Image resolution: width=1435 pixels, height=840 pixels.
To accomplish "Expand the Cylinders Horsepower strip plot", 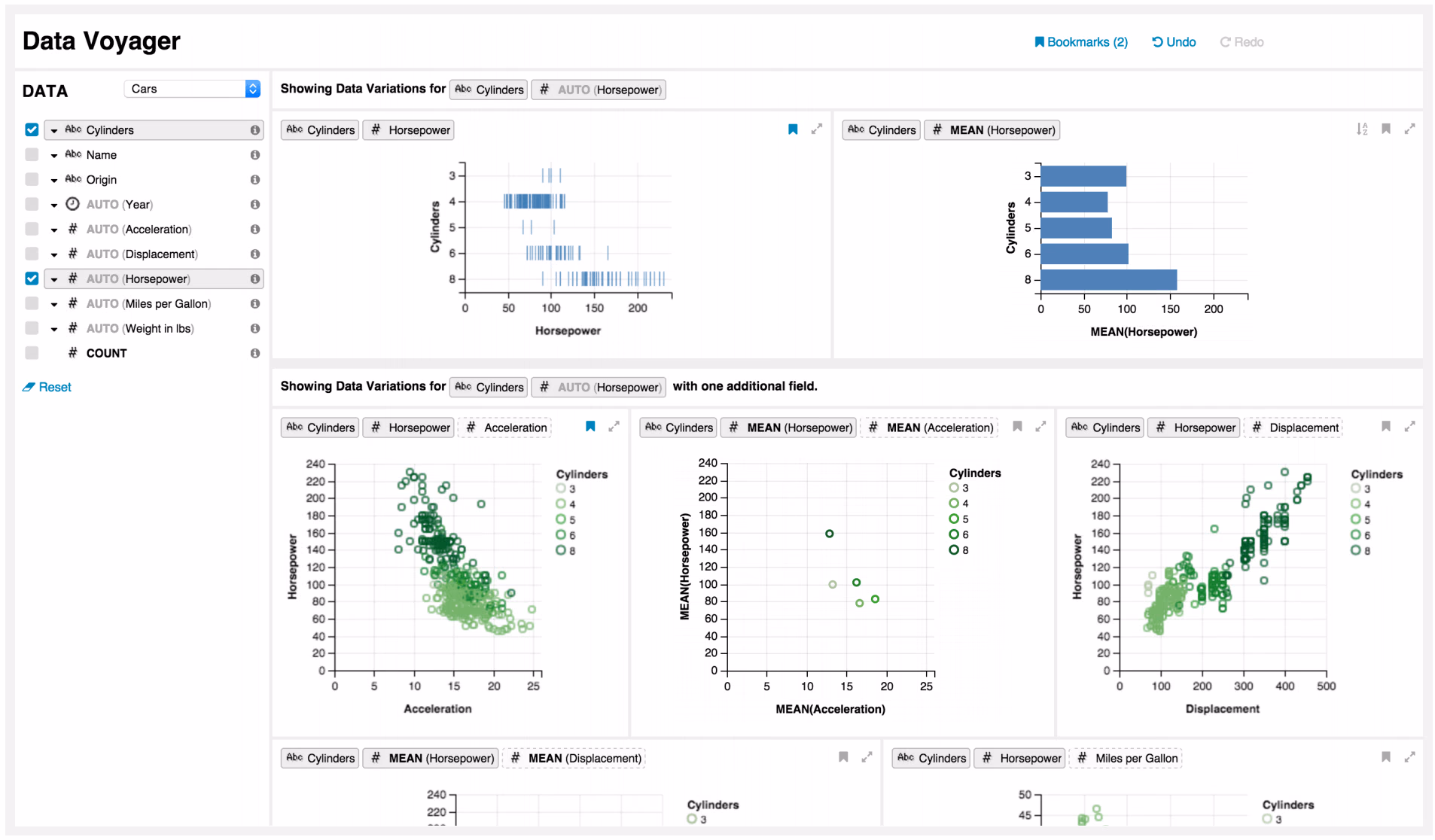I will 816,129.
